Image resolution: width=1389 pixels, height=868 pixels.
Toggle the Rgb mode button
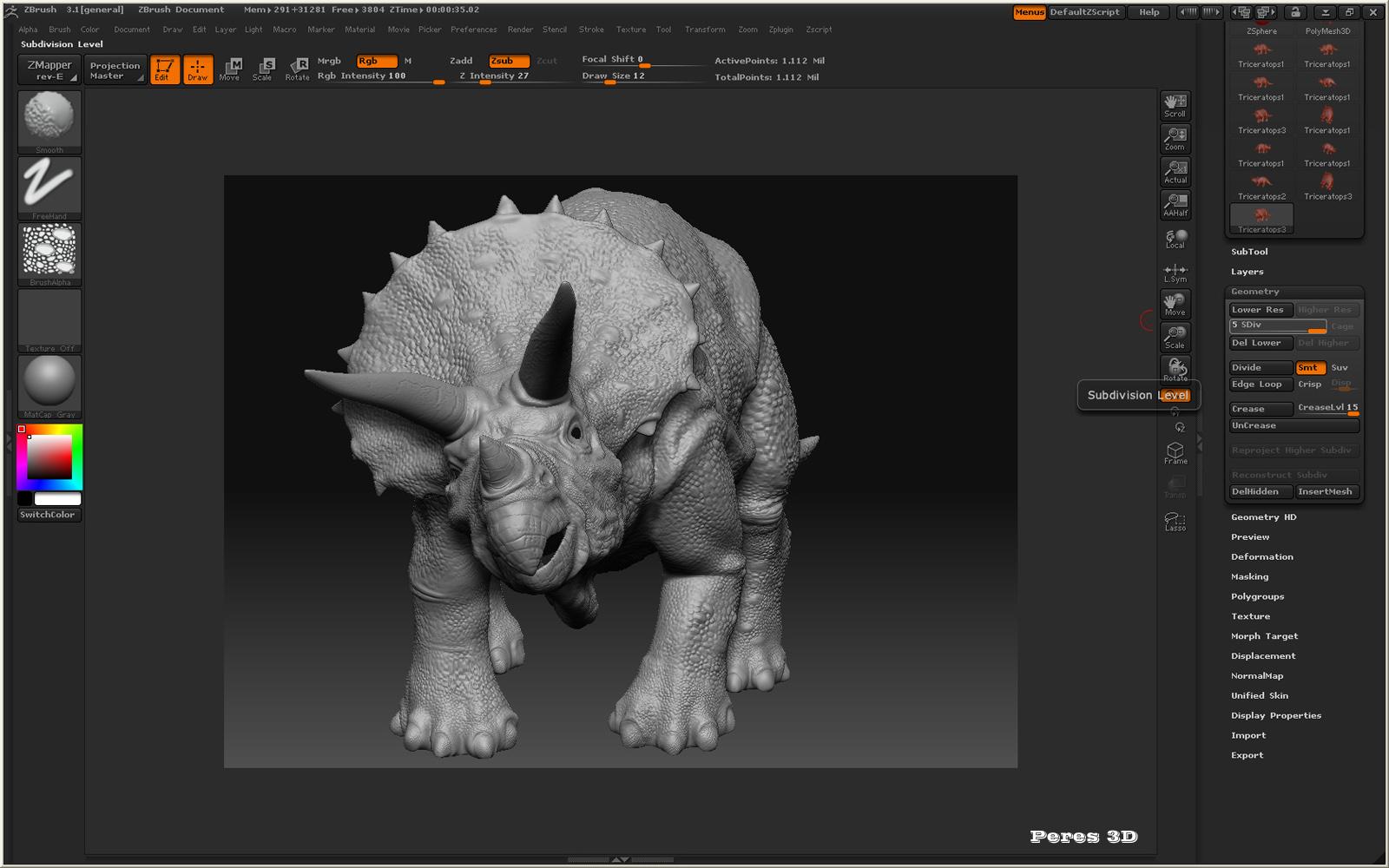(x=377, y=61)
